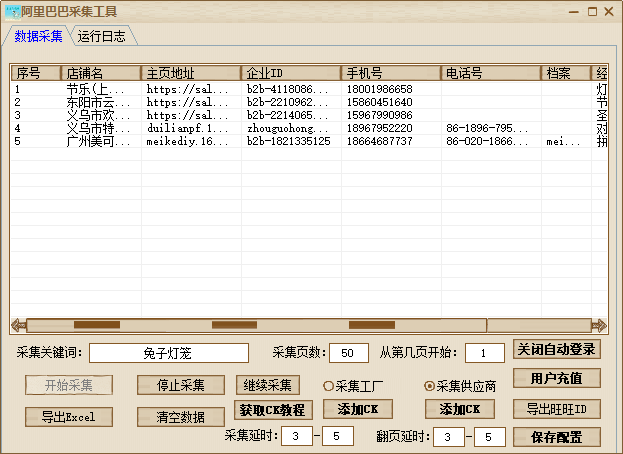Click the right scroll arrow of horizontal scrollbar
Viewport: 623px width, 454px height.
pos(598,325)
